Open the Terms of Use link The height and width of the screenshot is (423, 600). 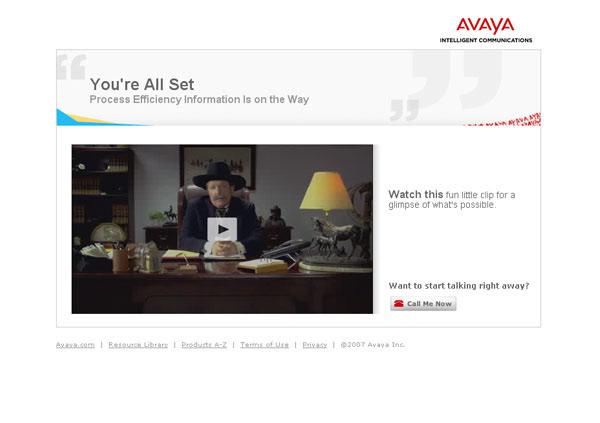(x=264, y=345)
